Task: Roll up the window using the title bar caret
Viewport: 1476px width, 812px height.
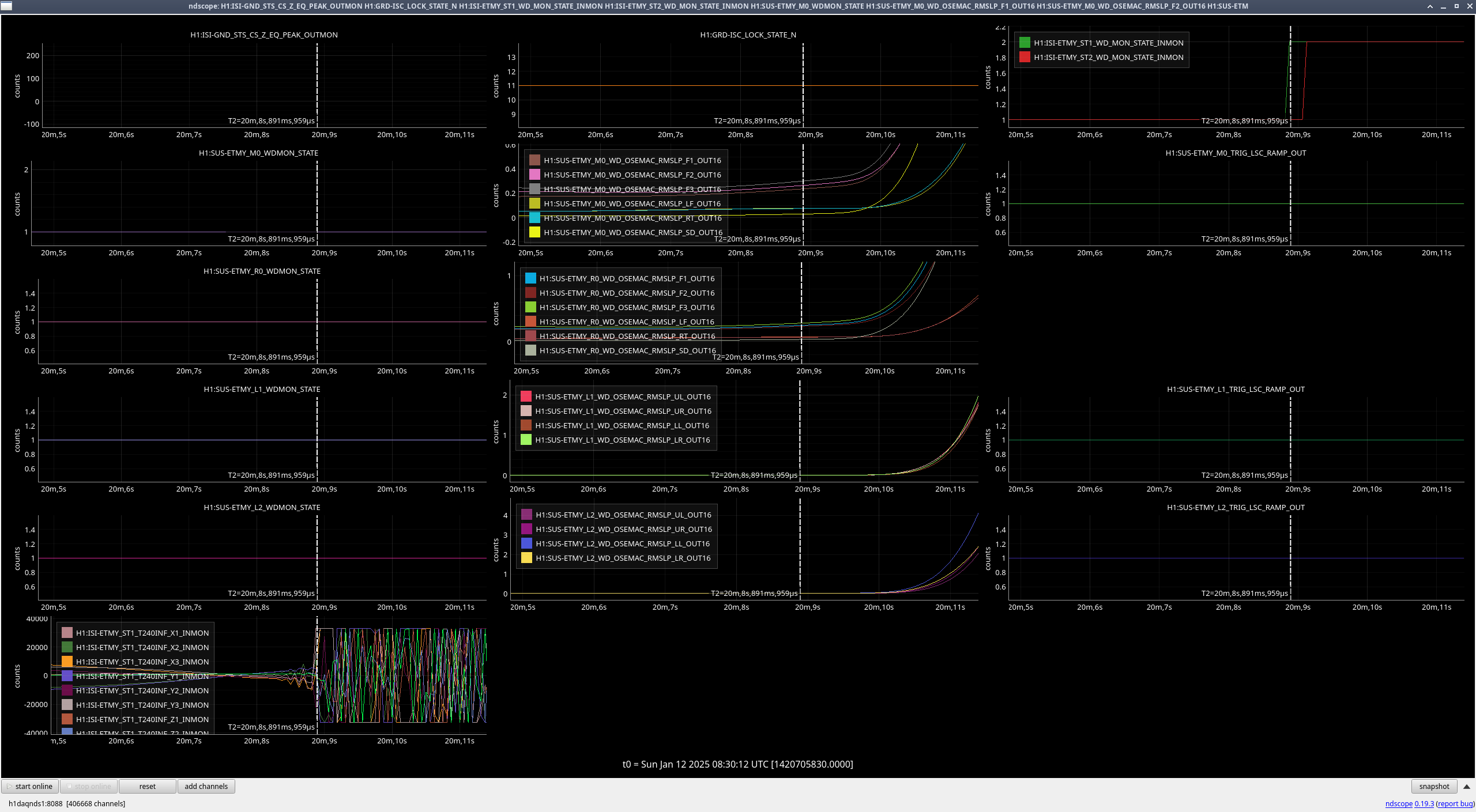Action: (1430, 6)
